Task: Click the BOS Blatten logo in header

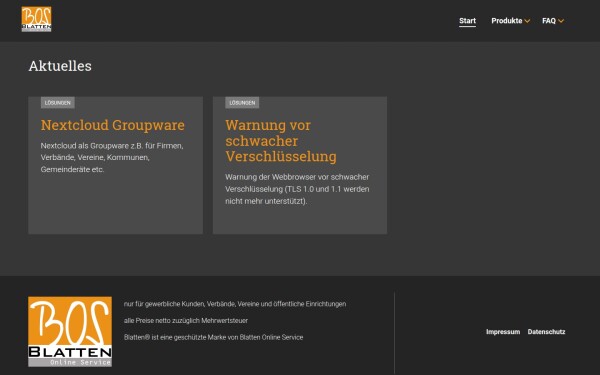Action: click(x=36, y=19)
